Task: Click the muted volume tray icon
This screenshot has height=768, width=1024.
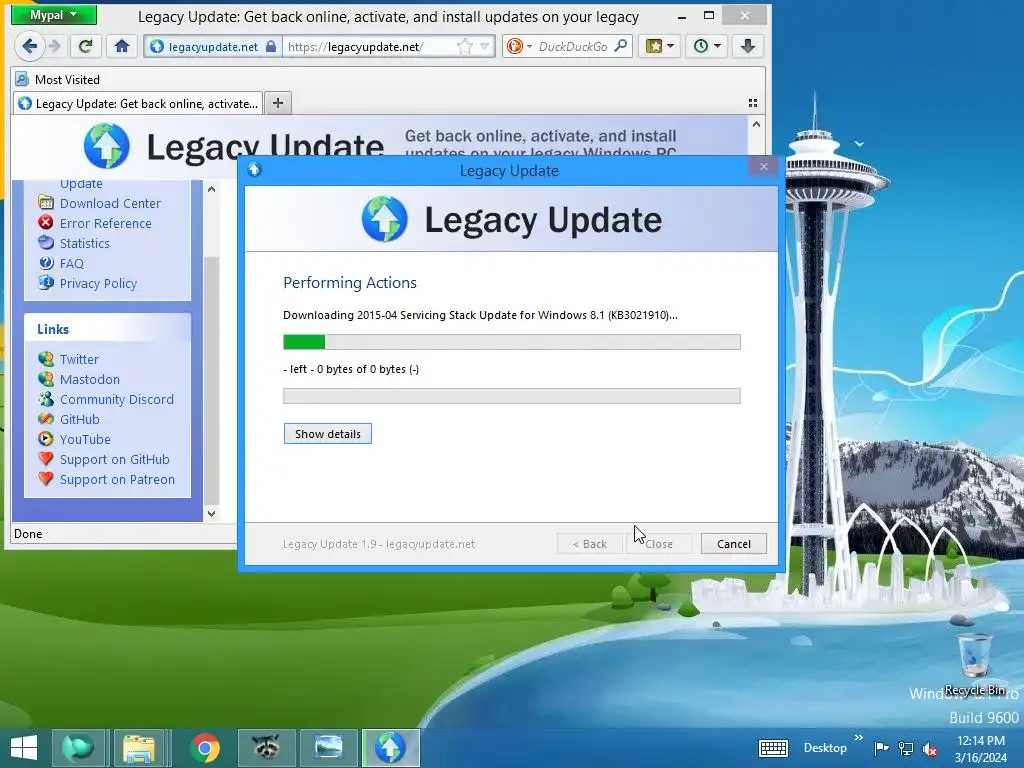Action: click(x=930, y=748)
